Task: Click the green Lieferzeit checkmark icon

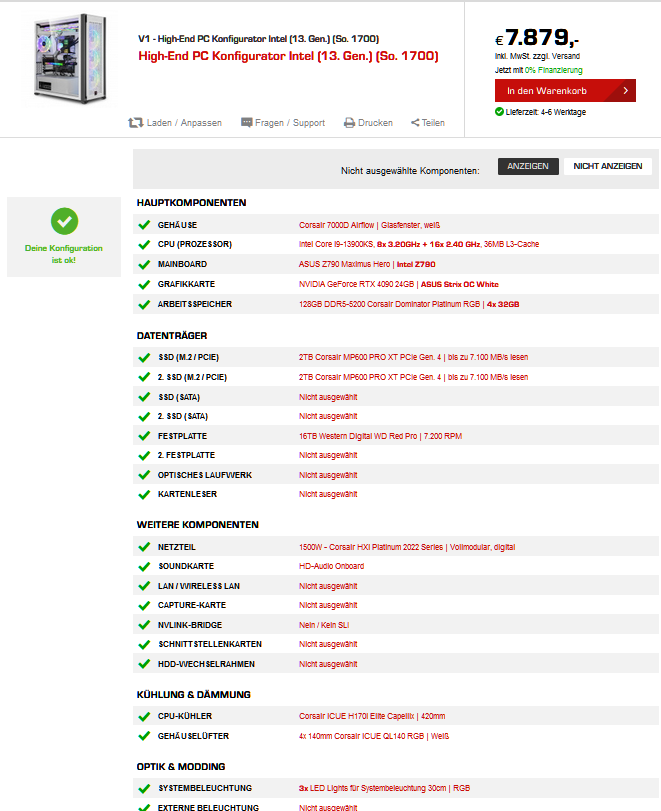Action: click(499, 111)
